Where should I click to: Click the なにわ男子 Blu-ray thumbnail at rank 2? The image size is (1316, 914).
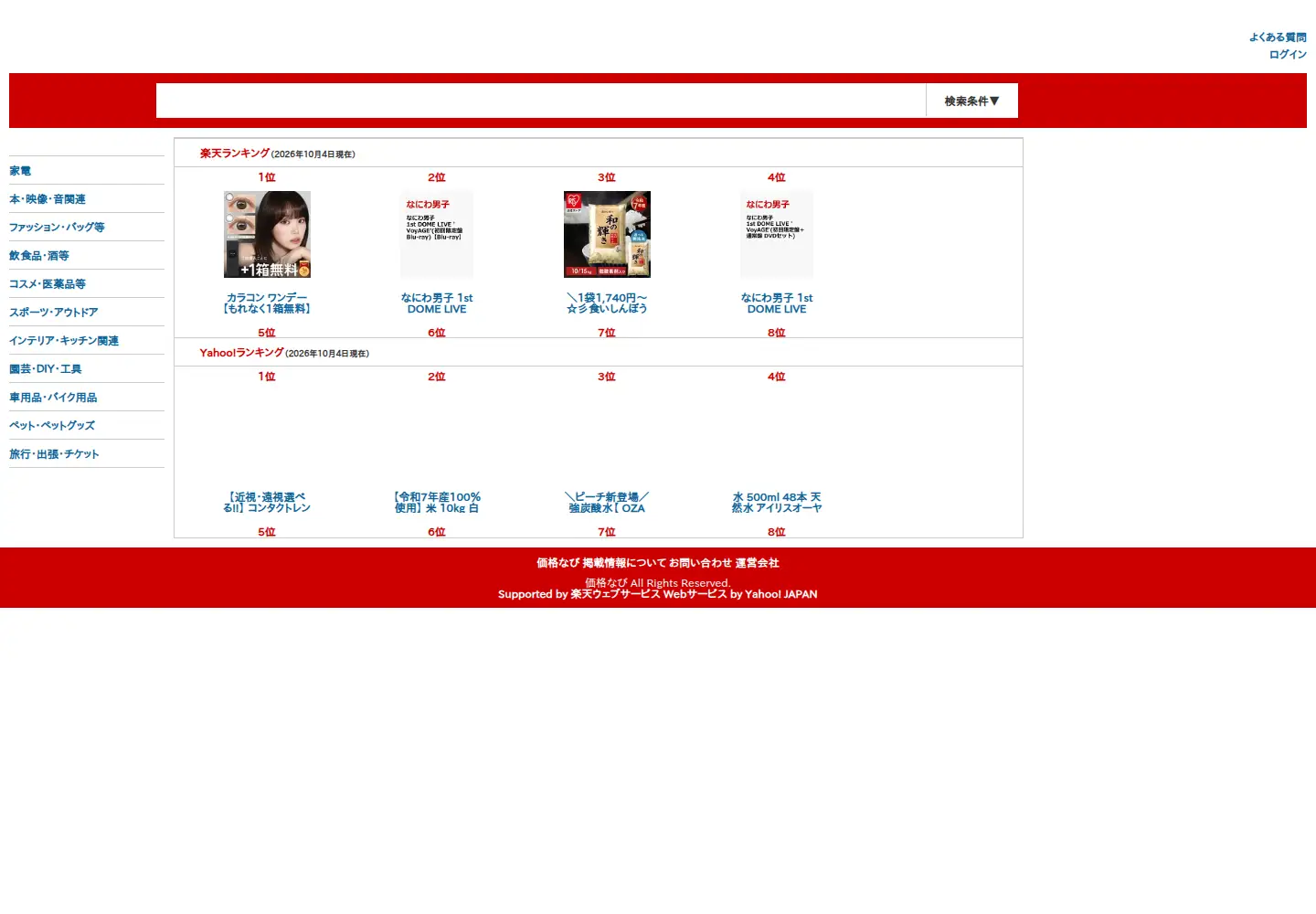(x=437, y=234)
